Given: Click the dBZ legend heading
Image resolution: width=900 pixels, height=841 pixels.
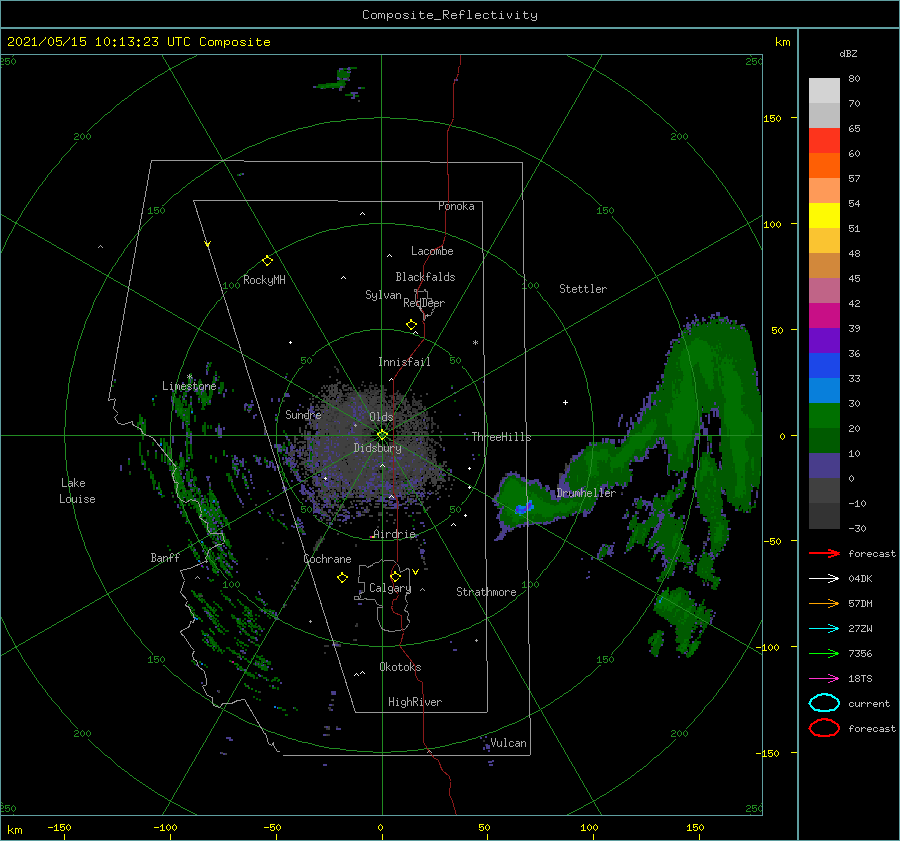Looking at the screenshot, I should [x=848, y=54].
